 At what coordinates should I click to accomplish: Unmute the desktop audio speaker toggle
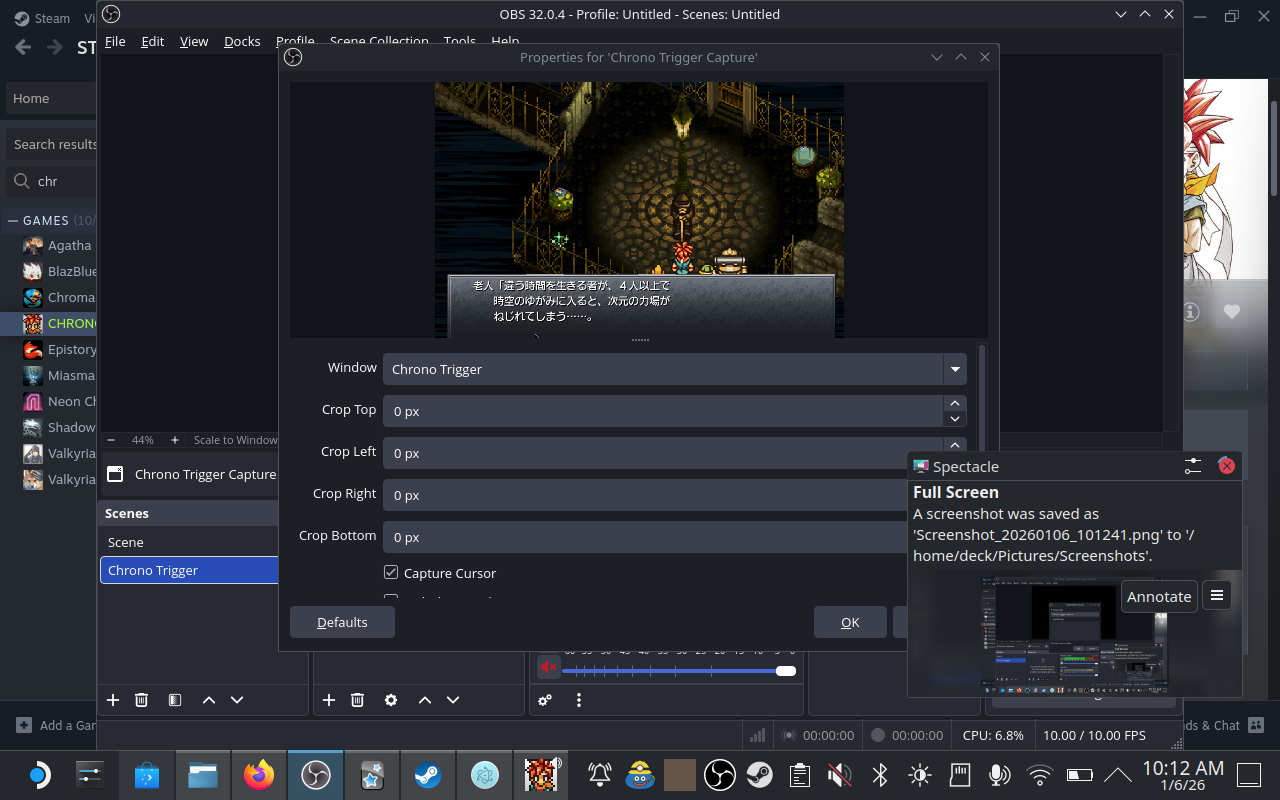[547, 666]
